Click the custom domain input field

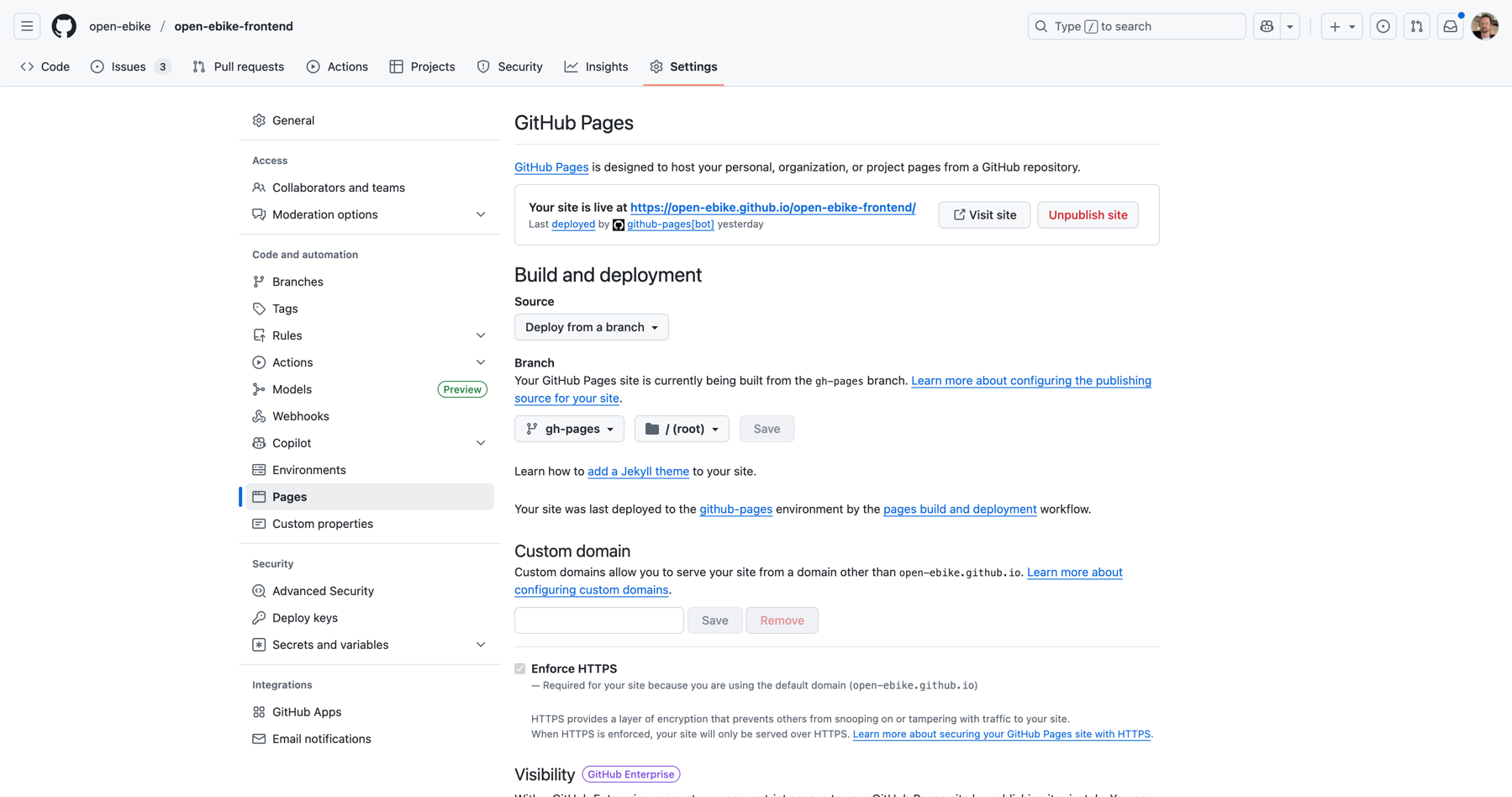[598, 620]
